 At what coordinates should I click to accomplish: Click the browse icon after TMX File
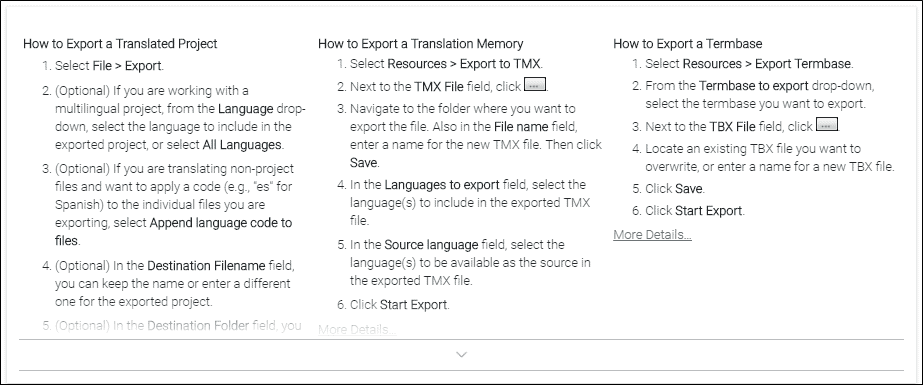pyautogui.click(x=534, y=85)
